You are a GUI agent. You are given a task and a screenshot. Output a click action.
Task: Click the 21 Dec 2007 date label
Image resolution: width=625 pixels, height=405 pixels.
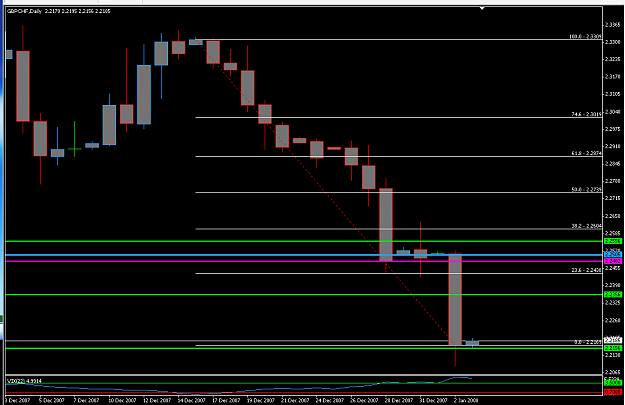pyautogui.click(x=295, y=400)
